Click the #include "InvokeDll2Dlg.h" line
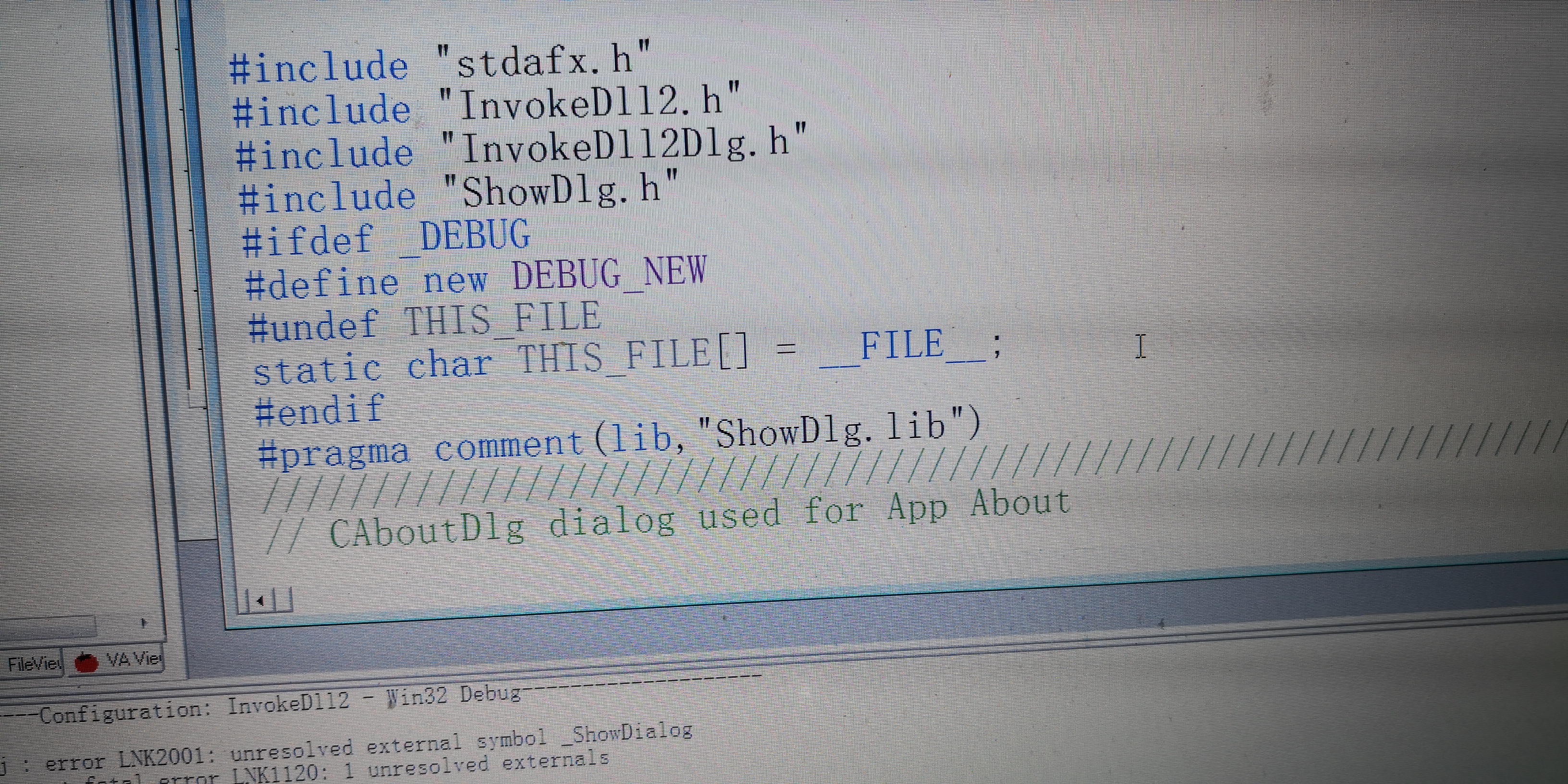This screenshot has height=784, width=1568. tap(522, 147)
